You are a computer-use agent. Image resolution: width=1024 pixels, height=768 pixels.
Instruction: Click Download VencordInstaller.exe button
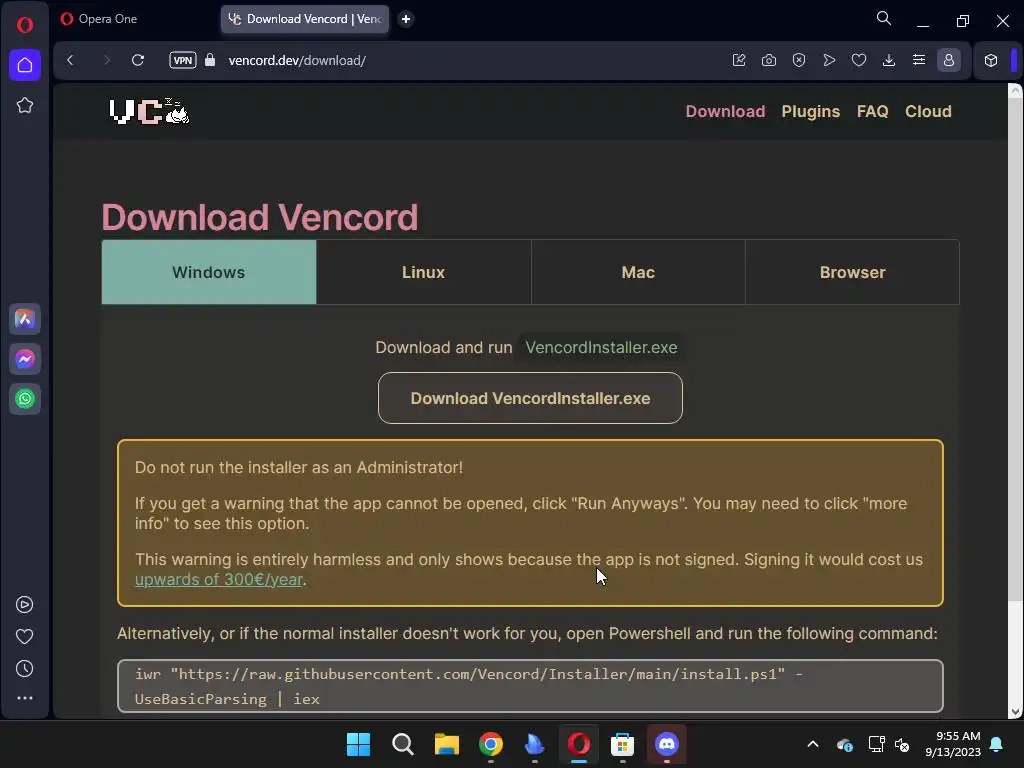530,398
